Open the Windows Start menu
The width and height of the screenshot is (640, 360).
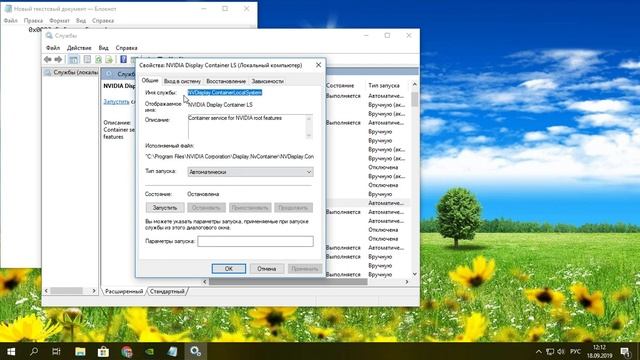point(11,351)
